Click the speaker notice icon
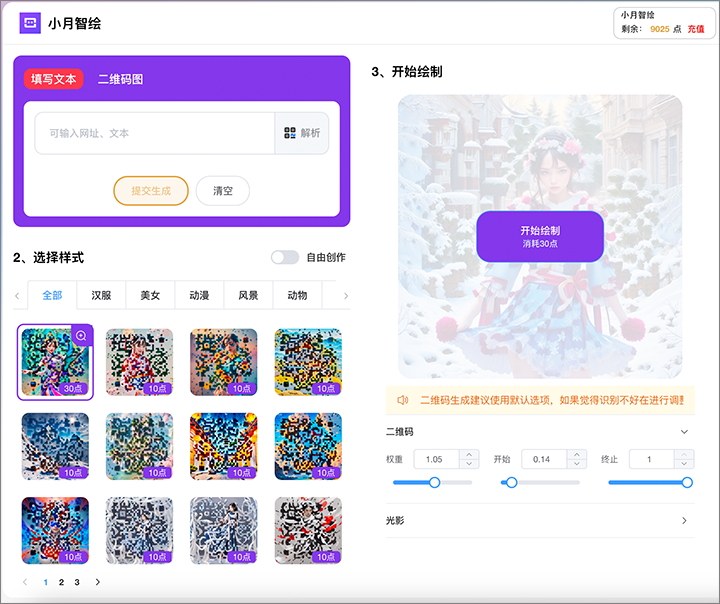The image size is (720, 604). pos(402,400)
